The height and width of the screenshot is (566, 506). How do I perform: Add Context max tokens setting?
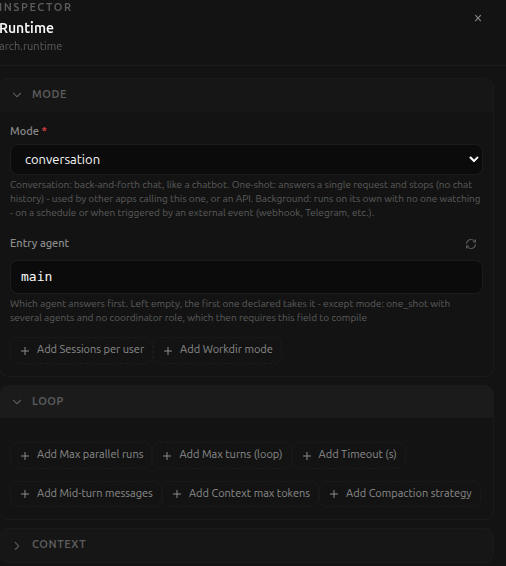point(241,494)
